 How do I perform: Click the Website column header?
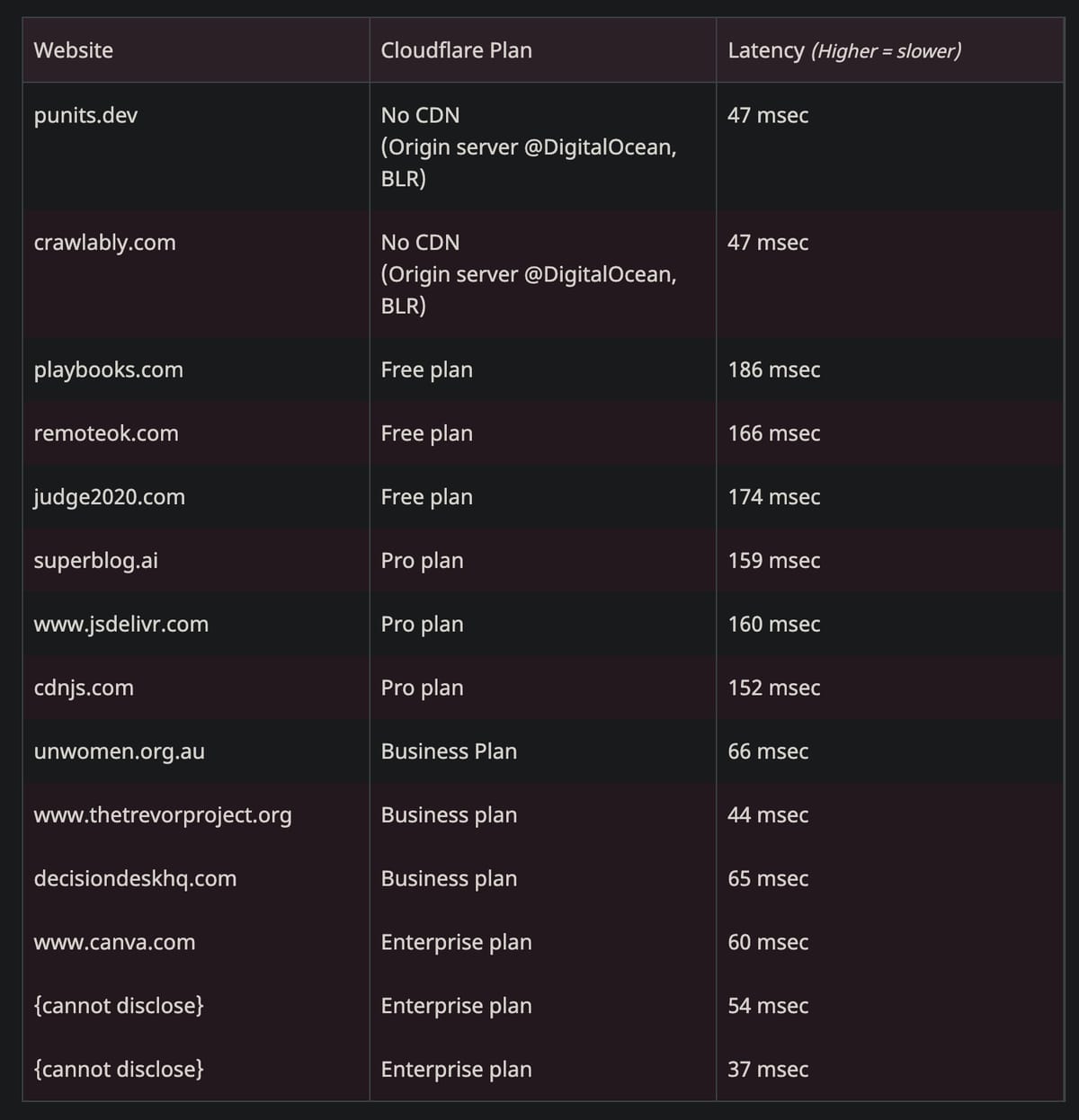click(x=73, y=50)
